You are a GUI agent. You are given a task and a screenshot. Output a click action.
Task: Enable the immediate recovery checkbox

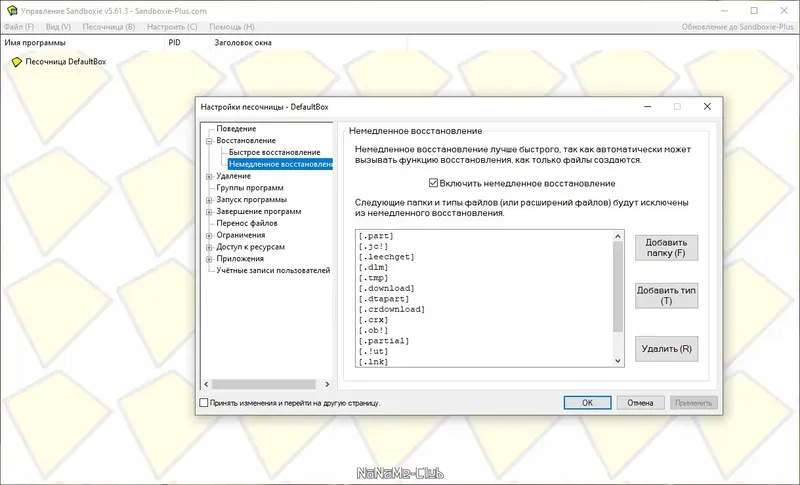(433, 183)
